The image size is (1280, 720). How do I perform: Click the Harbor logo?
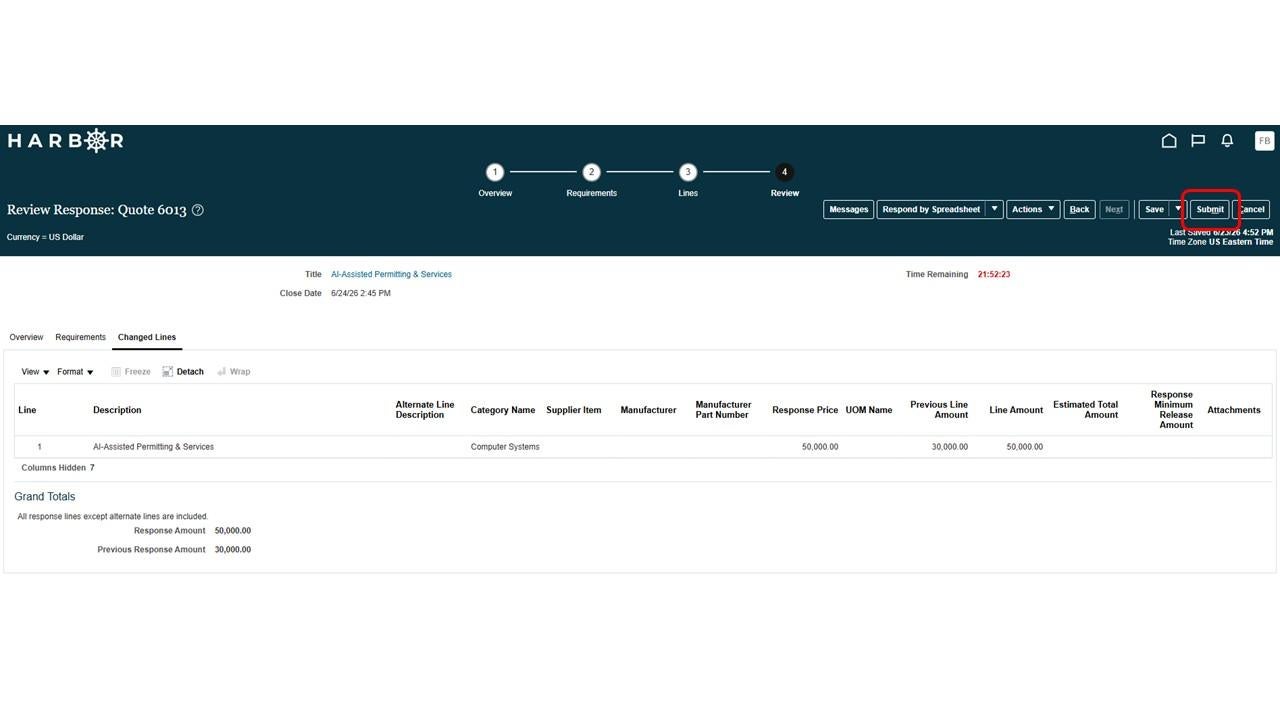[65, 141]
